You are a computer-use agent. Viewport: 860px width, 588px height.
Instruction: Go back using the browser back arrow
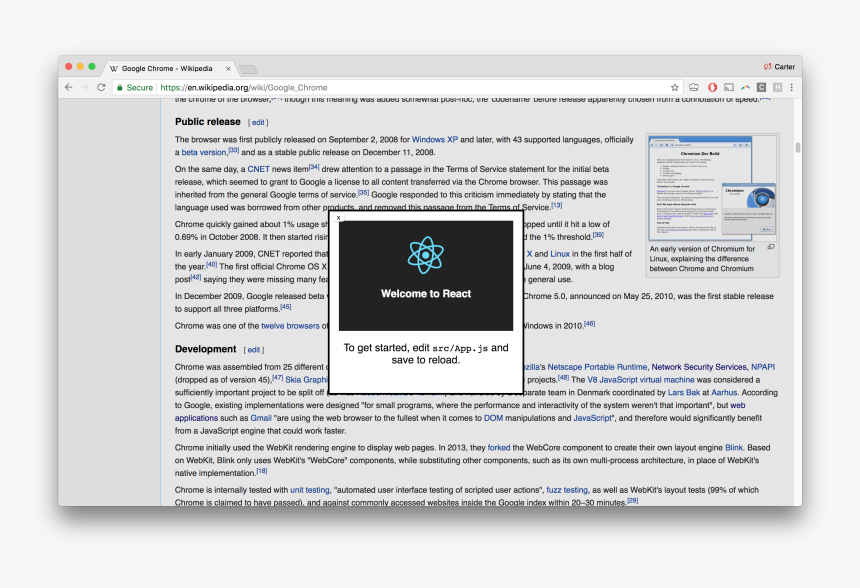point(69,87)
